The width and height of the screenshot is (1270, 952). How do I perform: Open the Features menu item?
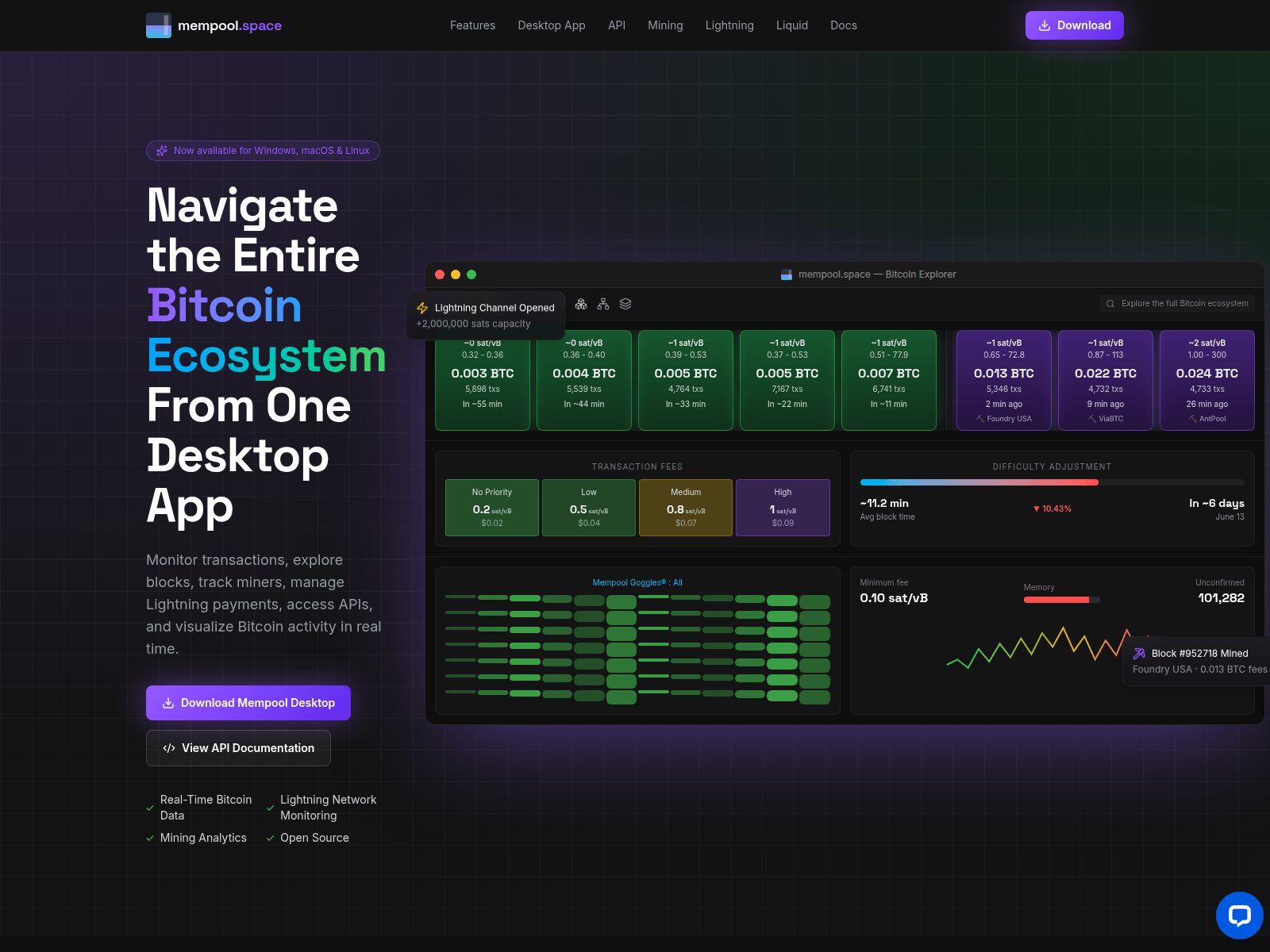click(472, 25)
